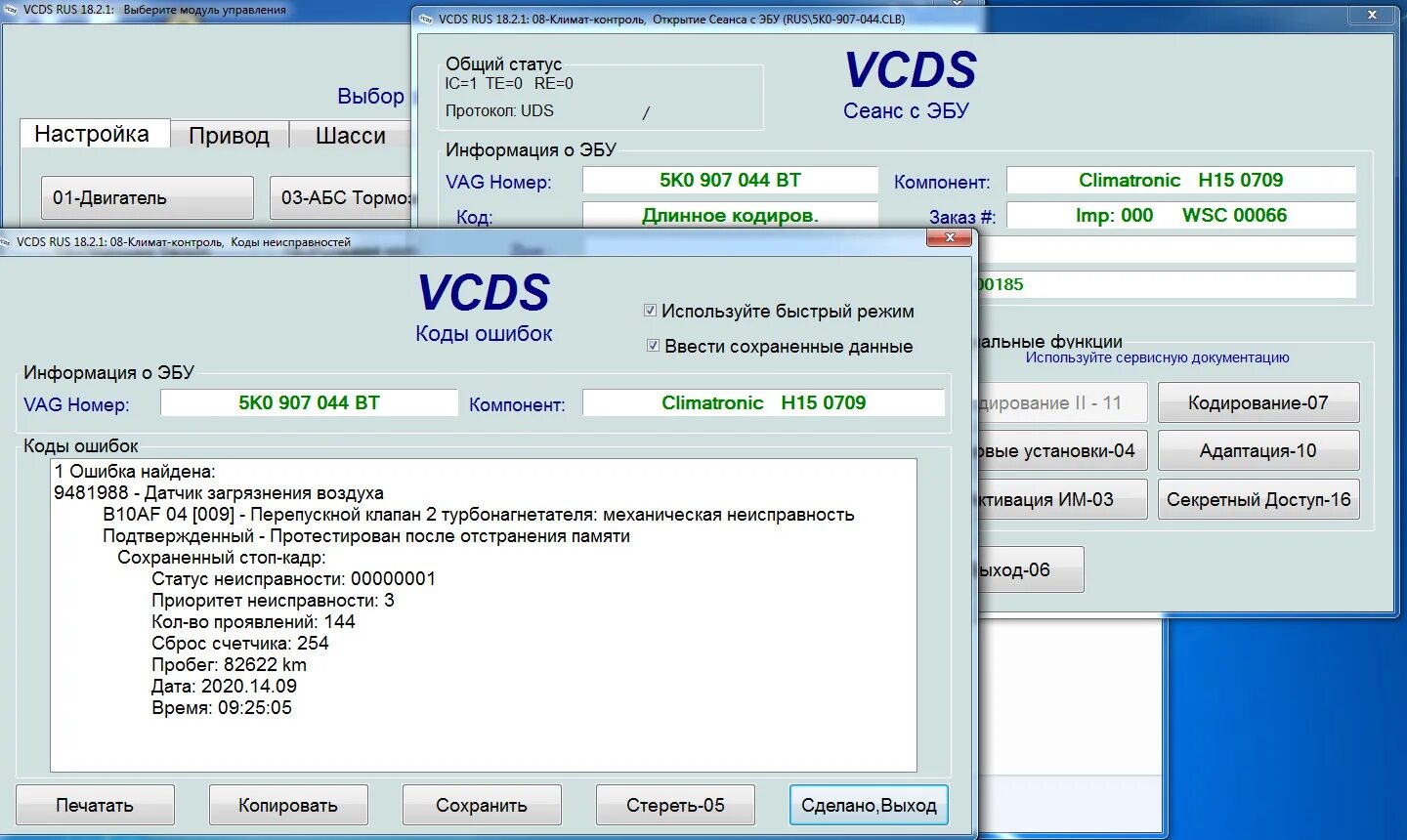Click the Протокол: UDS status text
This screenshot has width=1407, height=840.
(x=499, y=110)
